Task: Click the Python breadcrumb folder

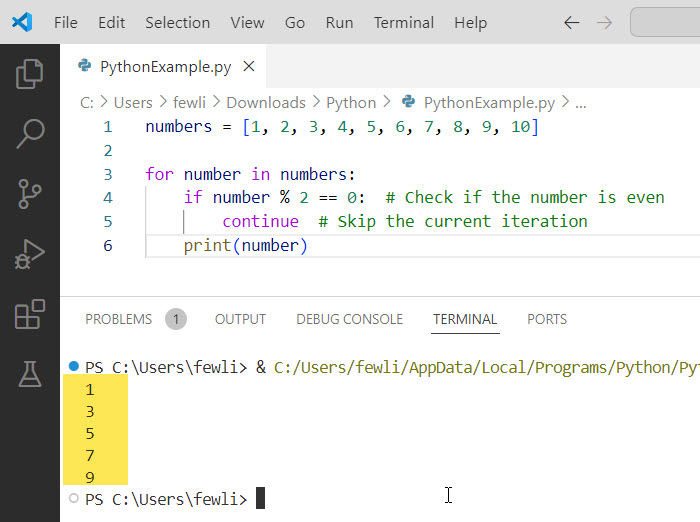Action: pyautogui.click(x=351, y=103)
